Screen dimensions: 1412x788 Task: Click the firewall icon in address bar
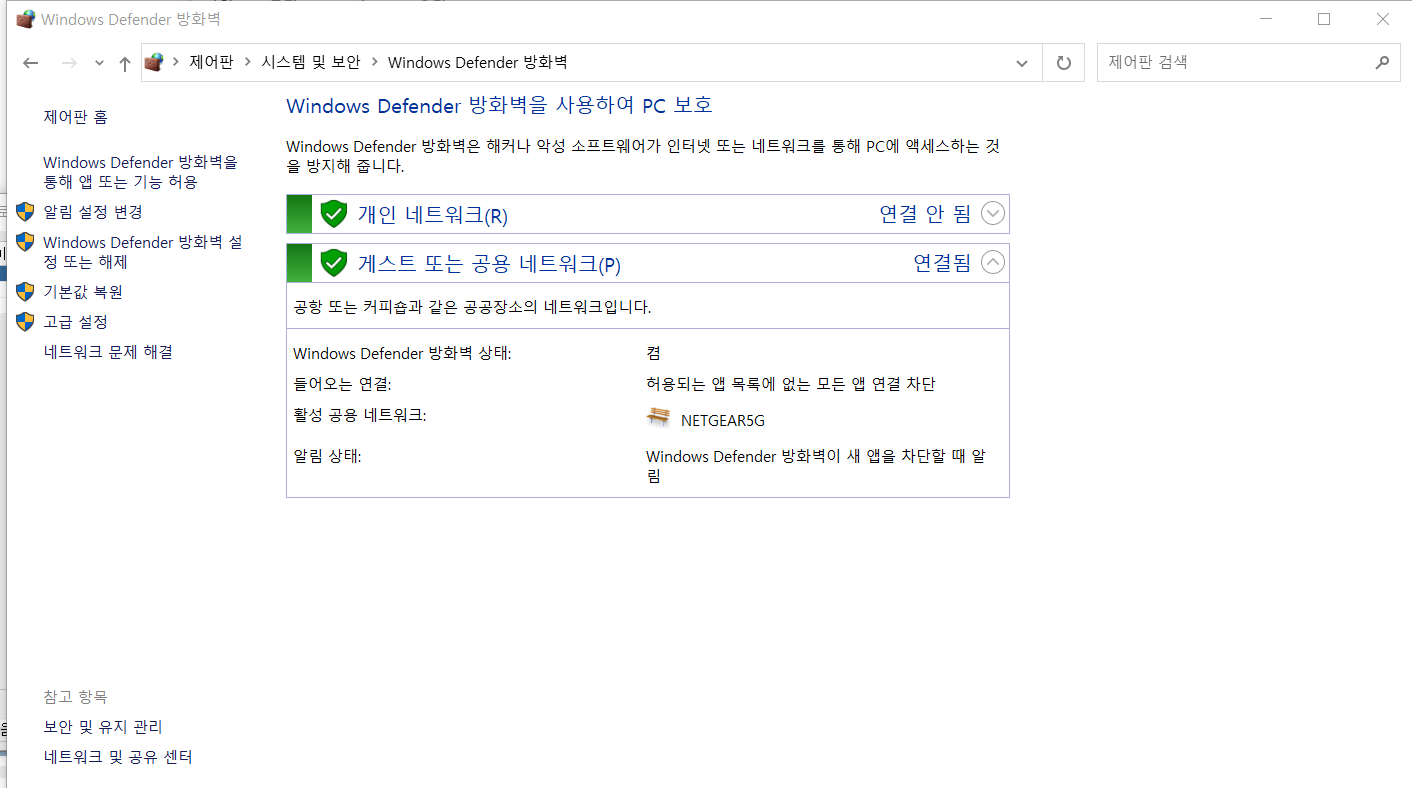154,62
